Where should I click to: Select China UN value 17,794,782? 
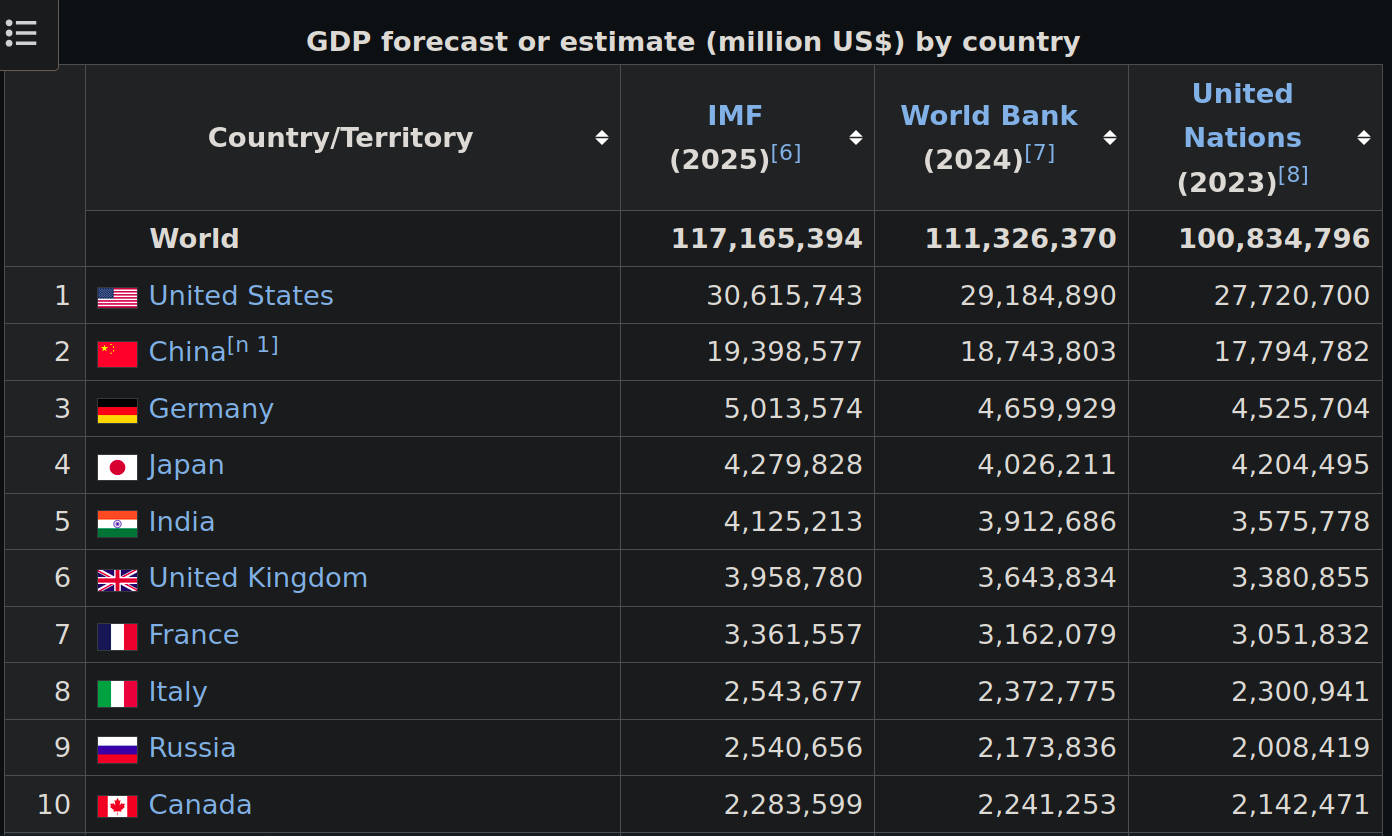click(x=1292, y=352)
